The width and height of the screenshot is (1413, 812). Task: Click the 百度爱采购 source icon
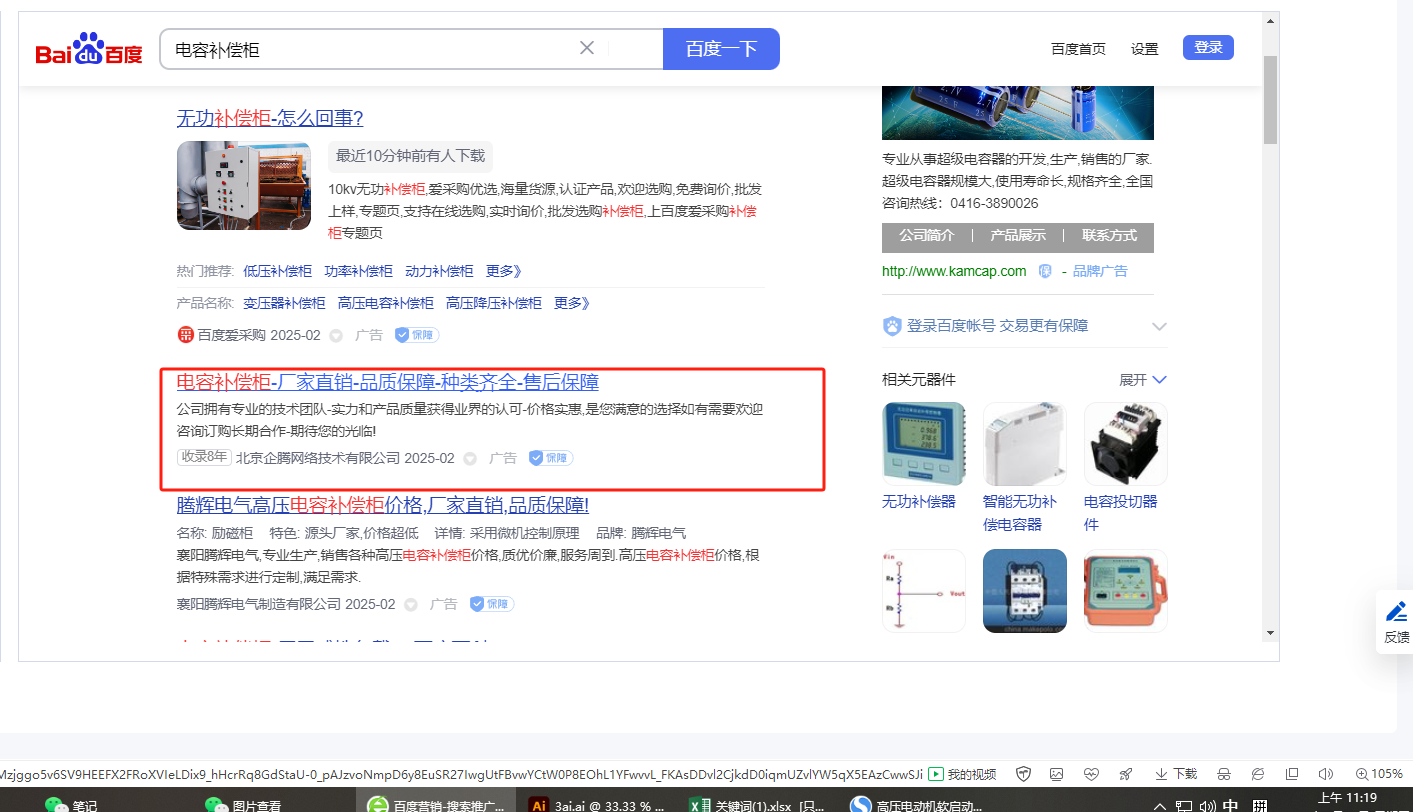(185, 335)
